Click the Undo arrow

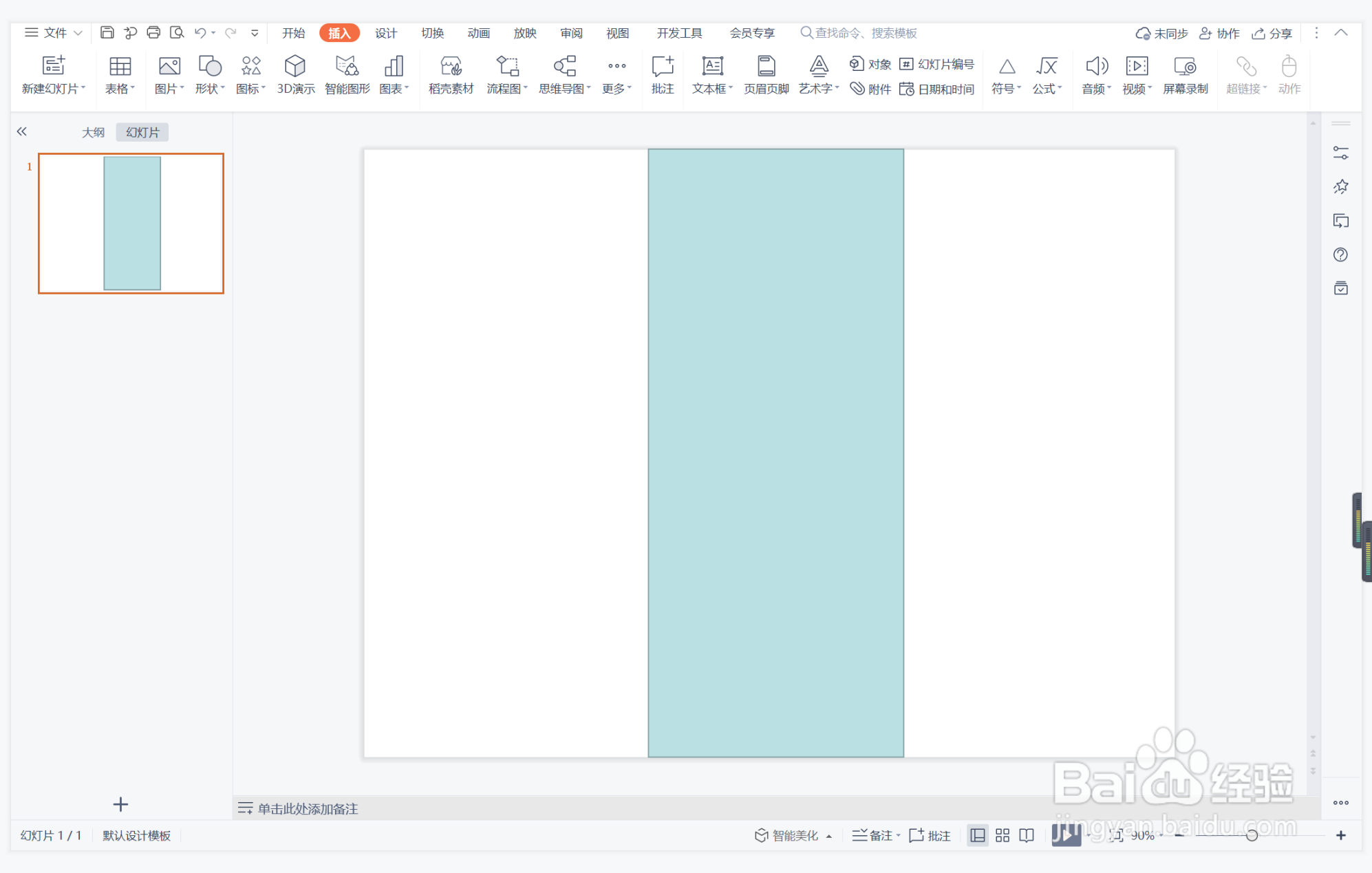[x=200, y=32]
